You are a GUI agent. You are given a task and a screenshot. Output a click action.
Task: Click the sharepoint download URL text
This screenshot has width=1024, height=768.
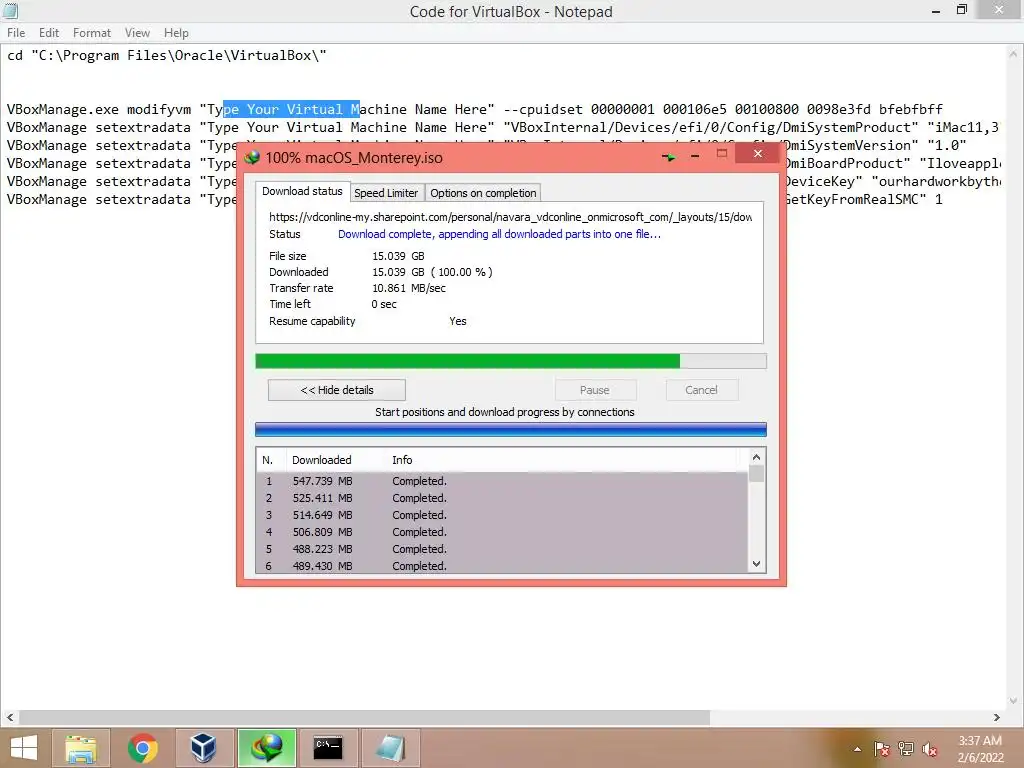pyautogui.click(x=511, y=217)
